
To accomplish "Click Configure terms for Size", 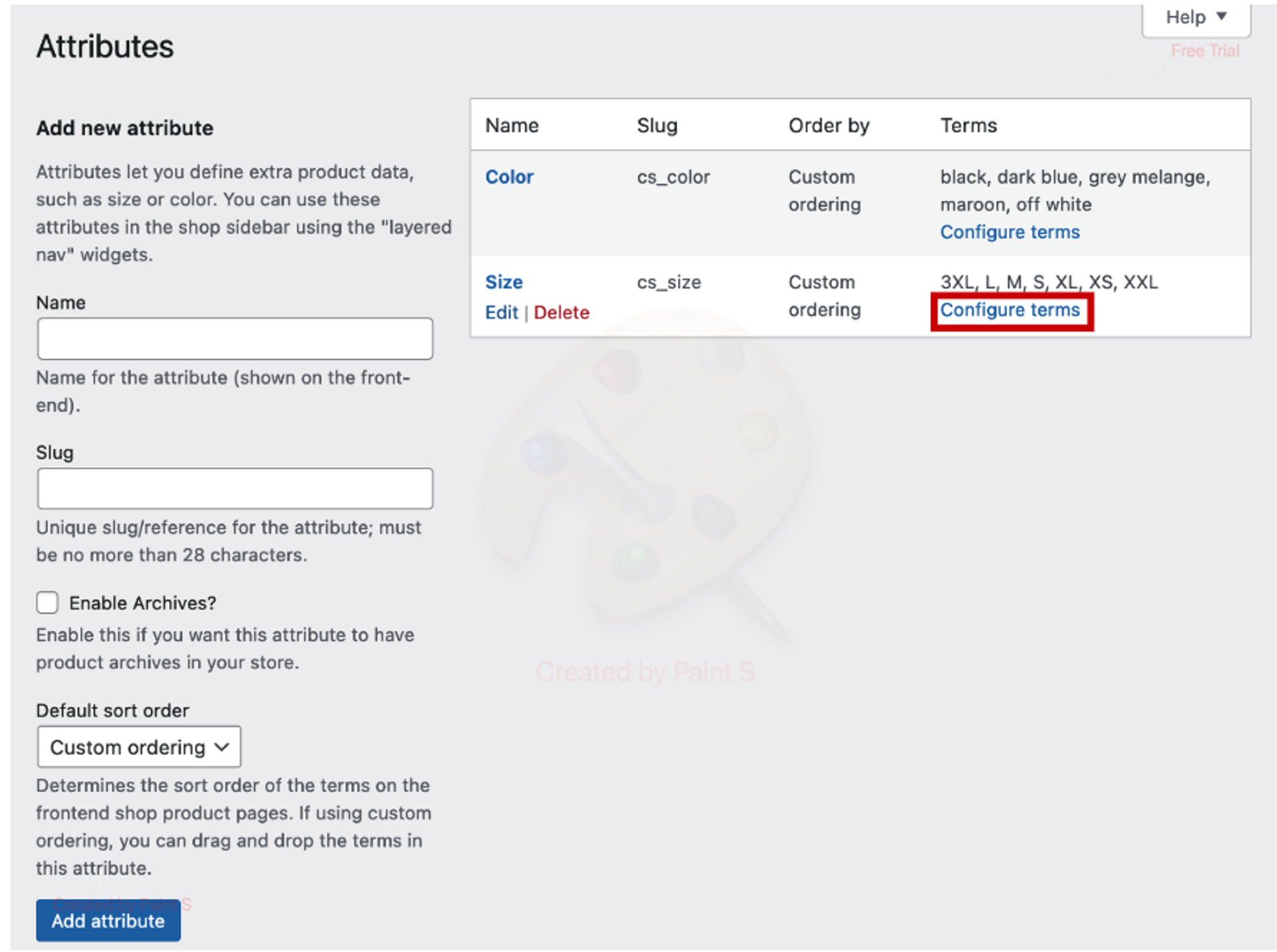I will coord(1009,310).
